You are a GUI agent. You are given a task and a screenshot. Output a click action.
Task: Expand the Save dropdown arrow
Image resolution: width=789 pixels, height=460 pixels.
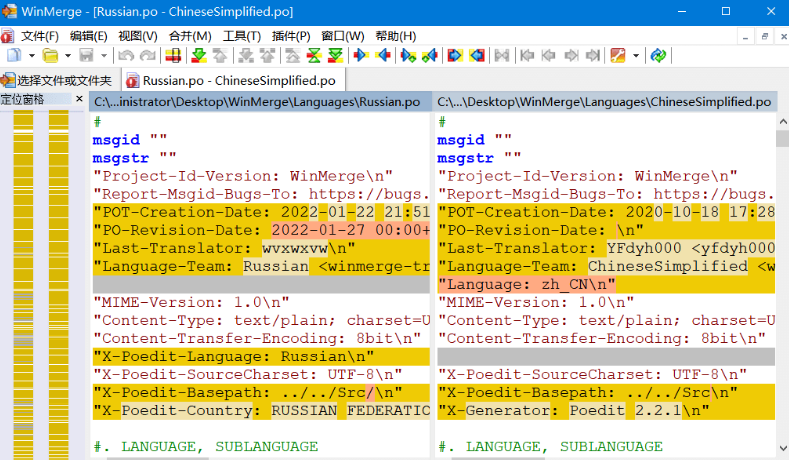click(104, 55)
